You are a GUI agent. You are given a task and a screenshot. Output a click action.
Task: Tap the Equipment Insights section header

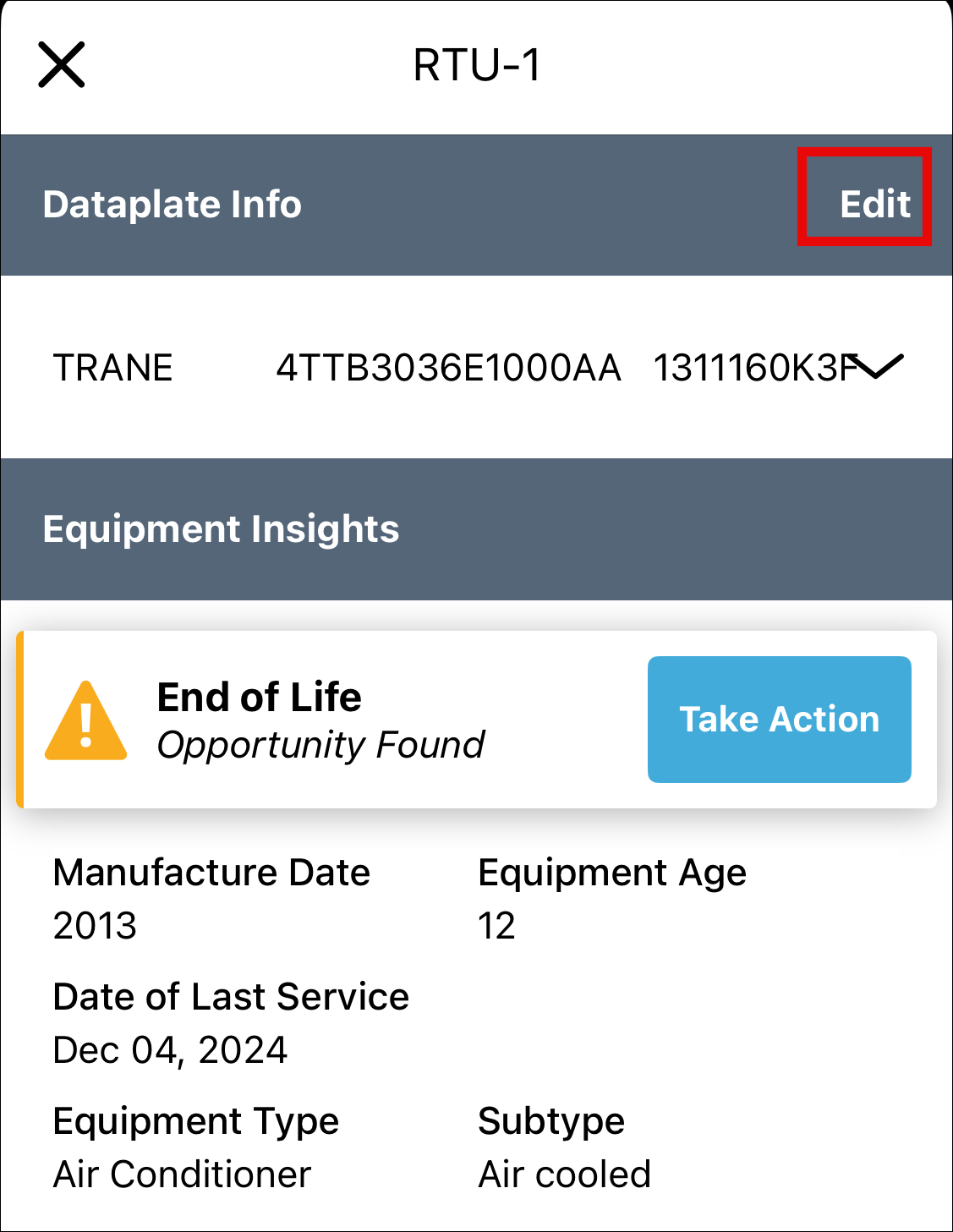tap(221, 529)
